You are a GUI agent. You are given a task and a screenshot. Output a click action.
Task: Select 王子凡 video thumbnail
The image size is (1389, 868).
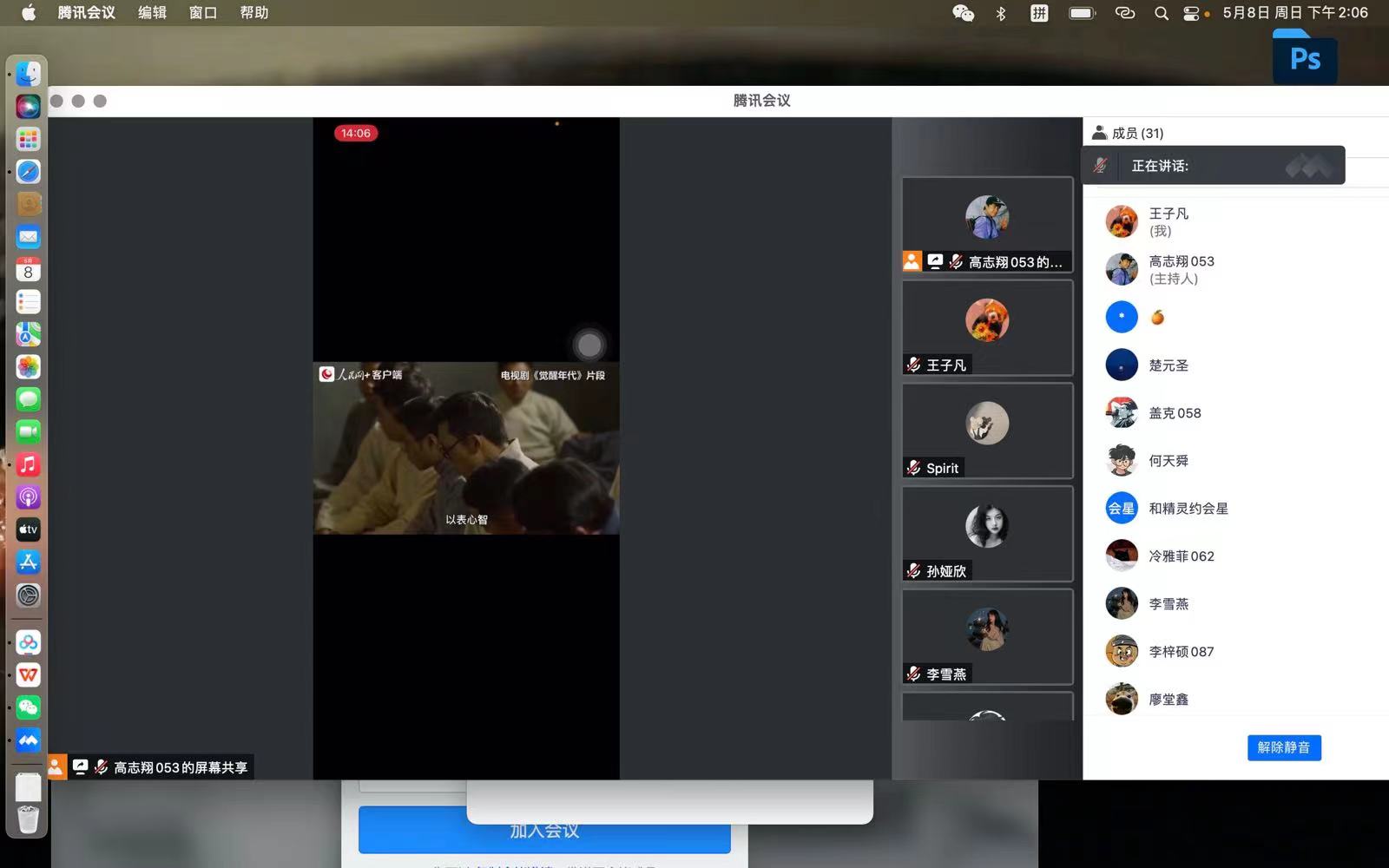coord(987,328)
